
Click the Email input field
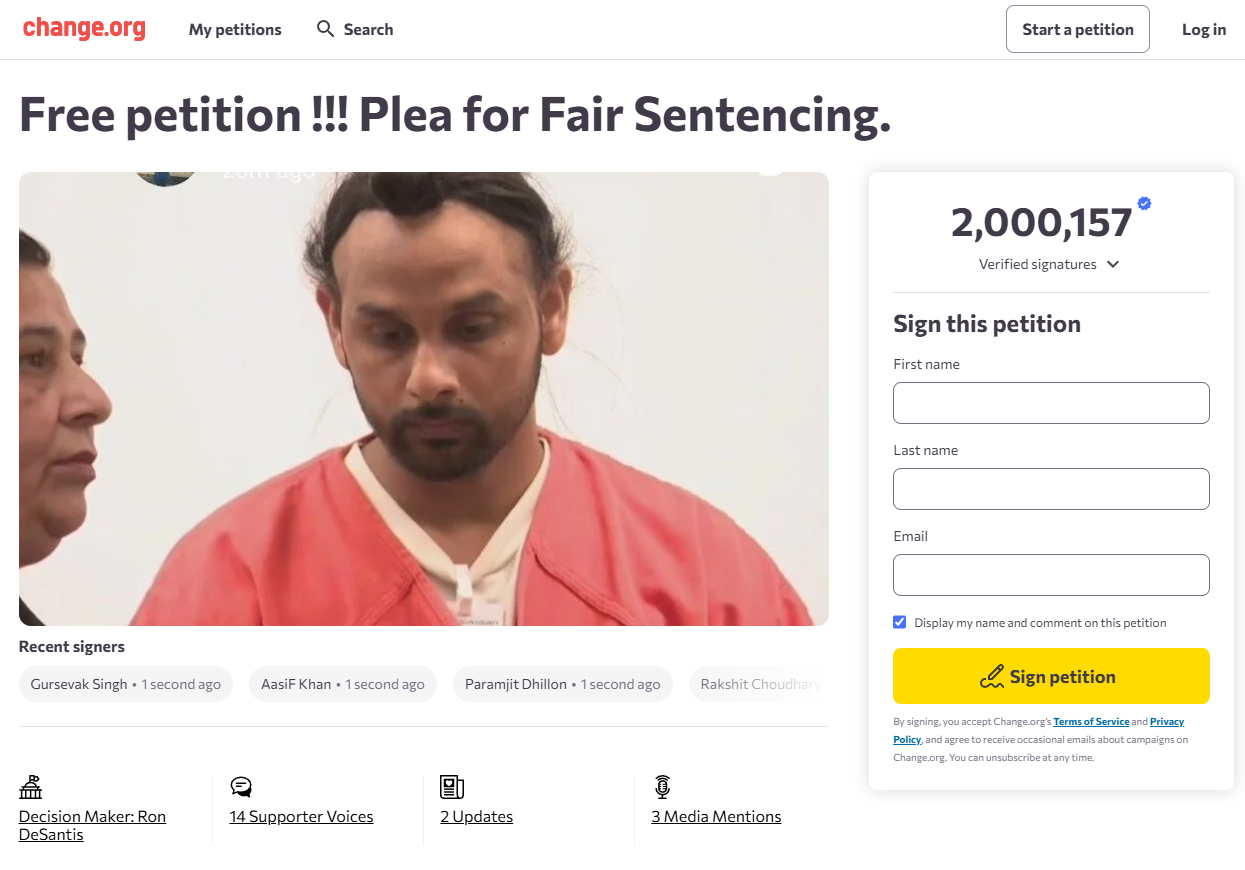click(1051, 575)
